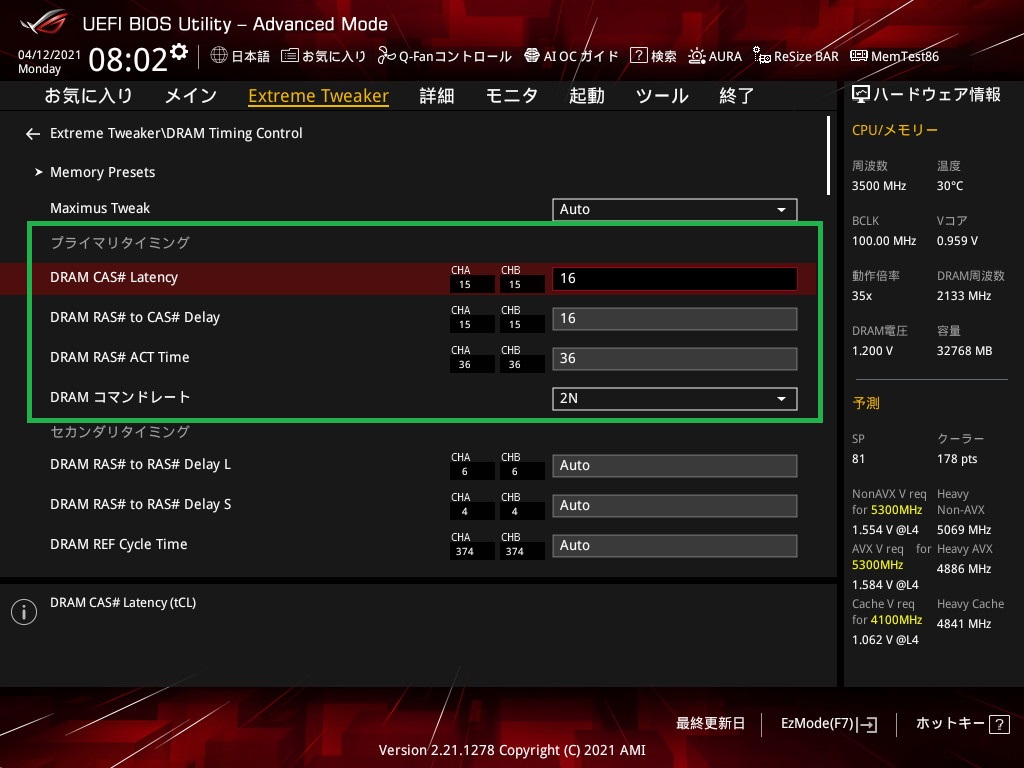Click the 2133 MHz DRAM frequency value
The image size is (1024, 768).
point(964,296)
